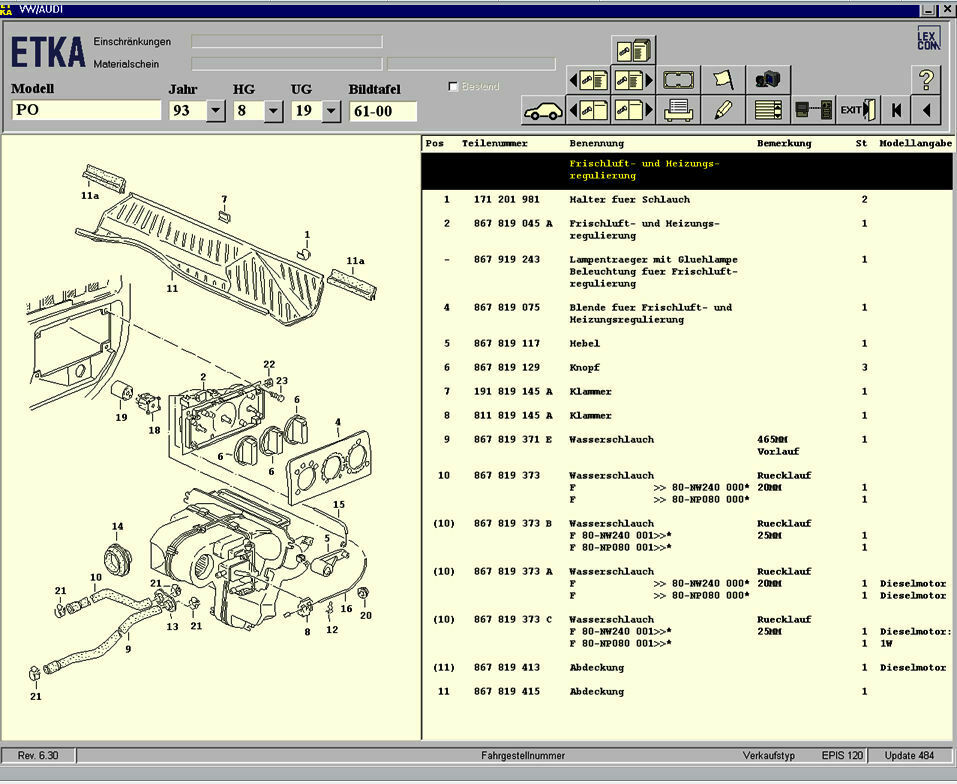Click the flag icon
Screen dimensions: 957x784
point(724,79)
